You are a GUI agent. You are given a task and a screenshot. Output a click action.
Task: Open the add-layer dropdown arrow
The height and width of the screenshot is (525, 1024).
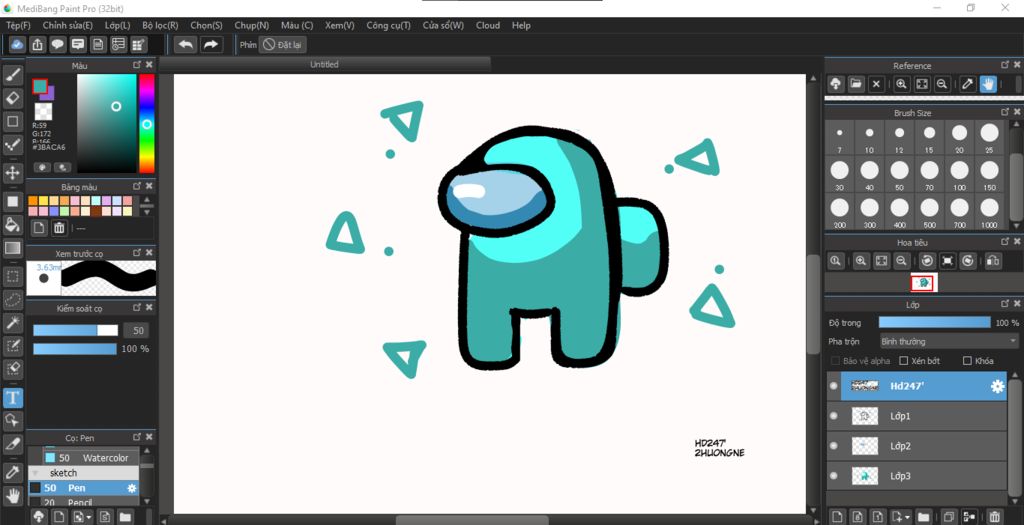pyautogui.click(x=905, y=518)
